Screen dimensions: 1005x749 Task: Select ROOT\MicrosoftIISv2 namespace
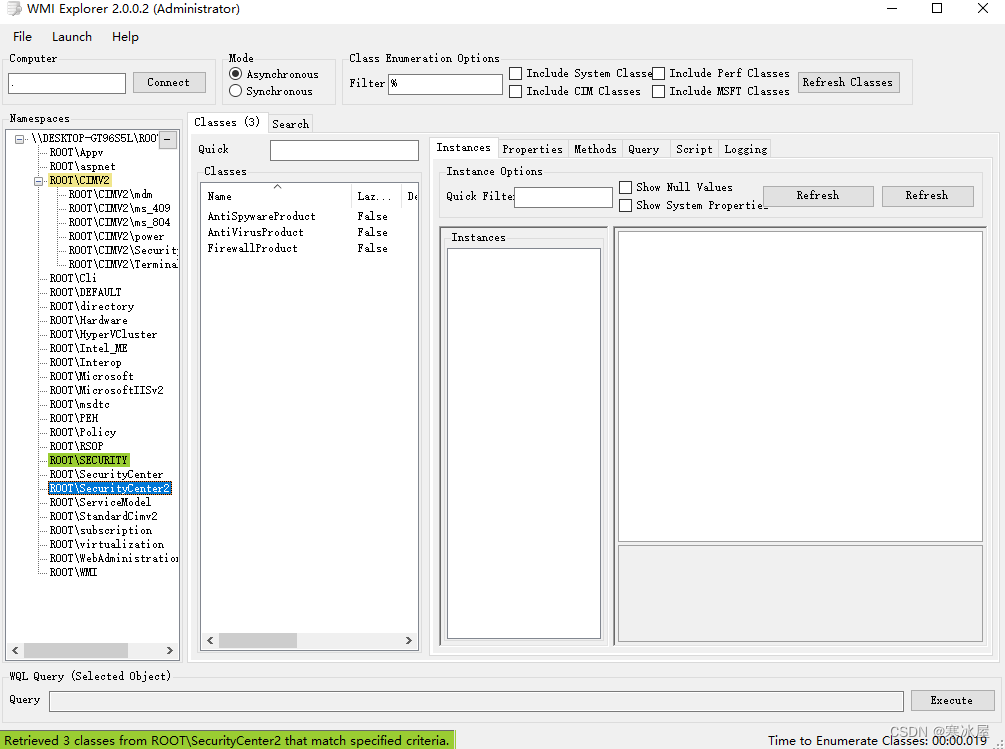106,390
